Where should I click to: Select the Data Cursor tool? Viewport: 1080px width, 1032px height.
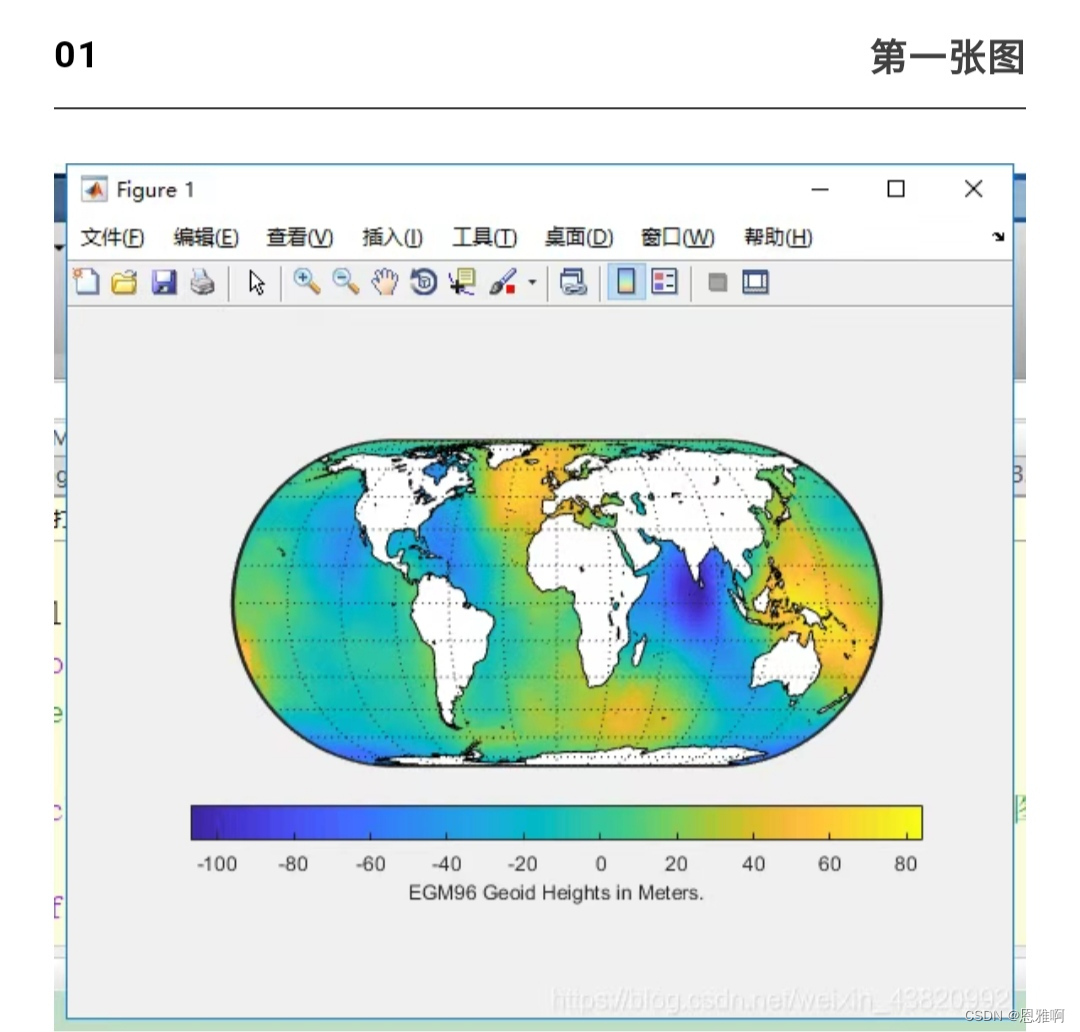460,282
